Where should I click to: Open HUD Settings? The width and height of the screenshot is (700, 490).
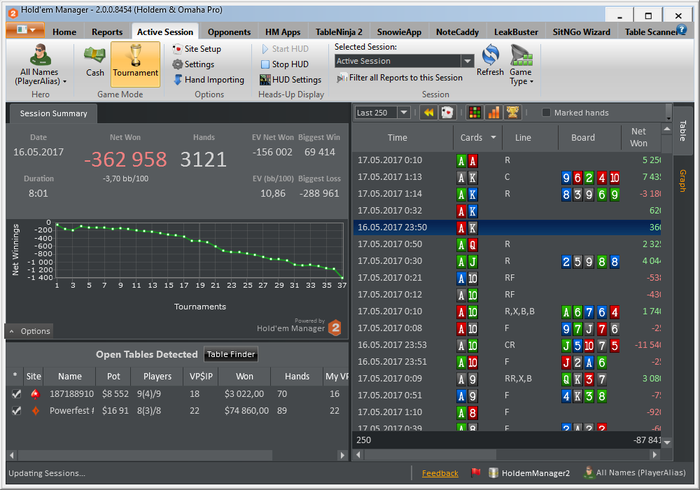(x=291, y=79)
